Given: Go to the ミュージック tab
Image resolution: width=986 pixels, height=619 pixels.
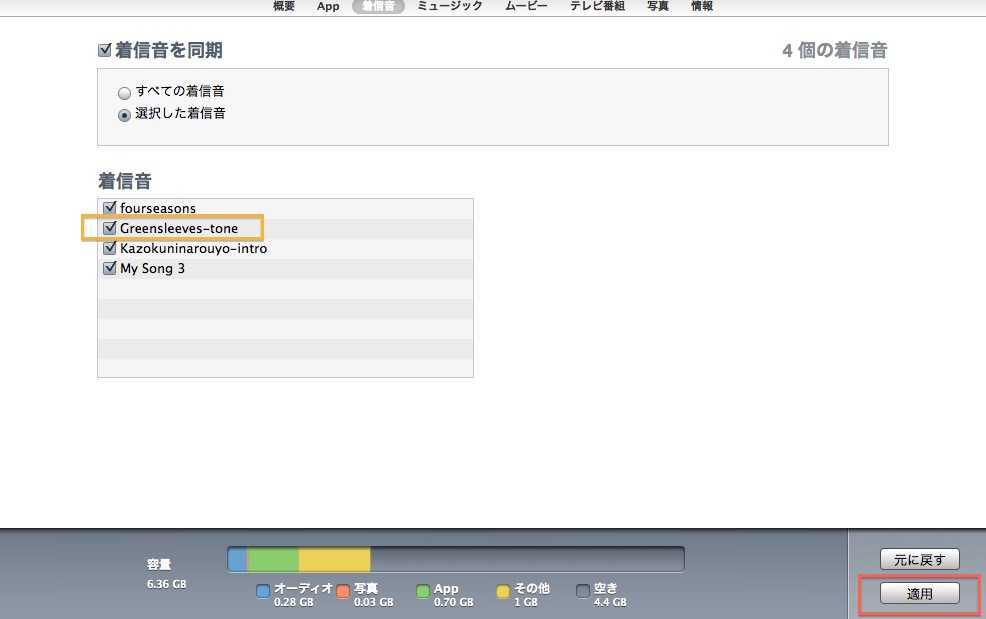Looking at the screenshot, I should (450, 6).
